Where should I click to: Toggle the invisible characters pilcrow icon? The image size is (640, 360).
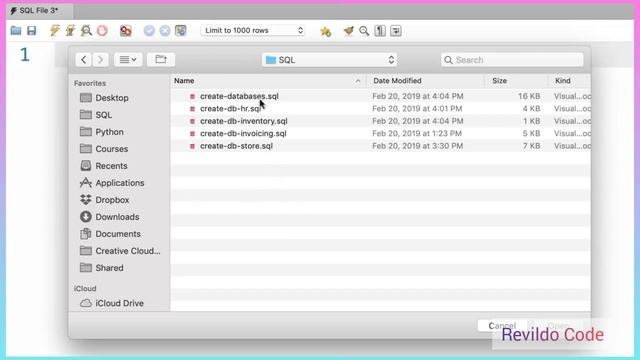[x=380, y=31]
